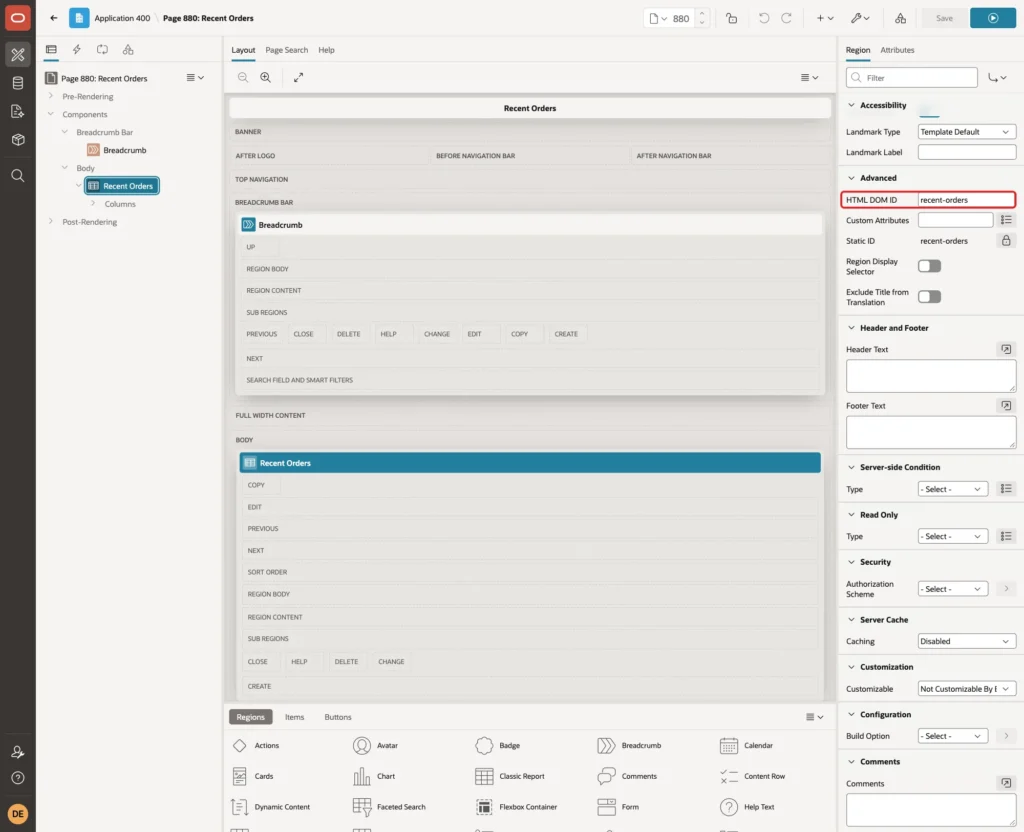The height and width of the screenshot is (832, 1024).
Task: Open the Authorization Scheme dropdown
Action: [952, 589]
